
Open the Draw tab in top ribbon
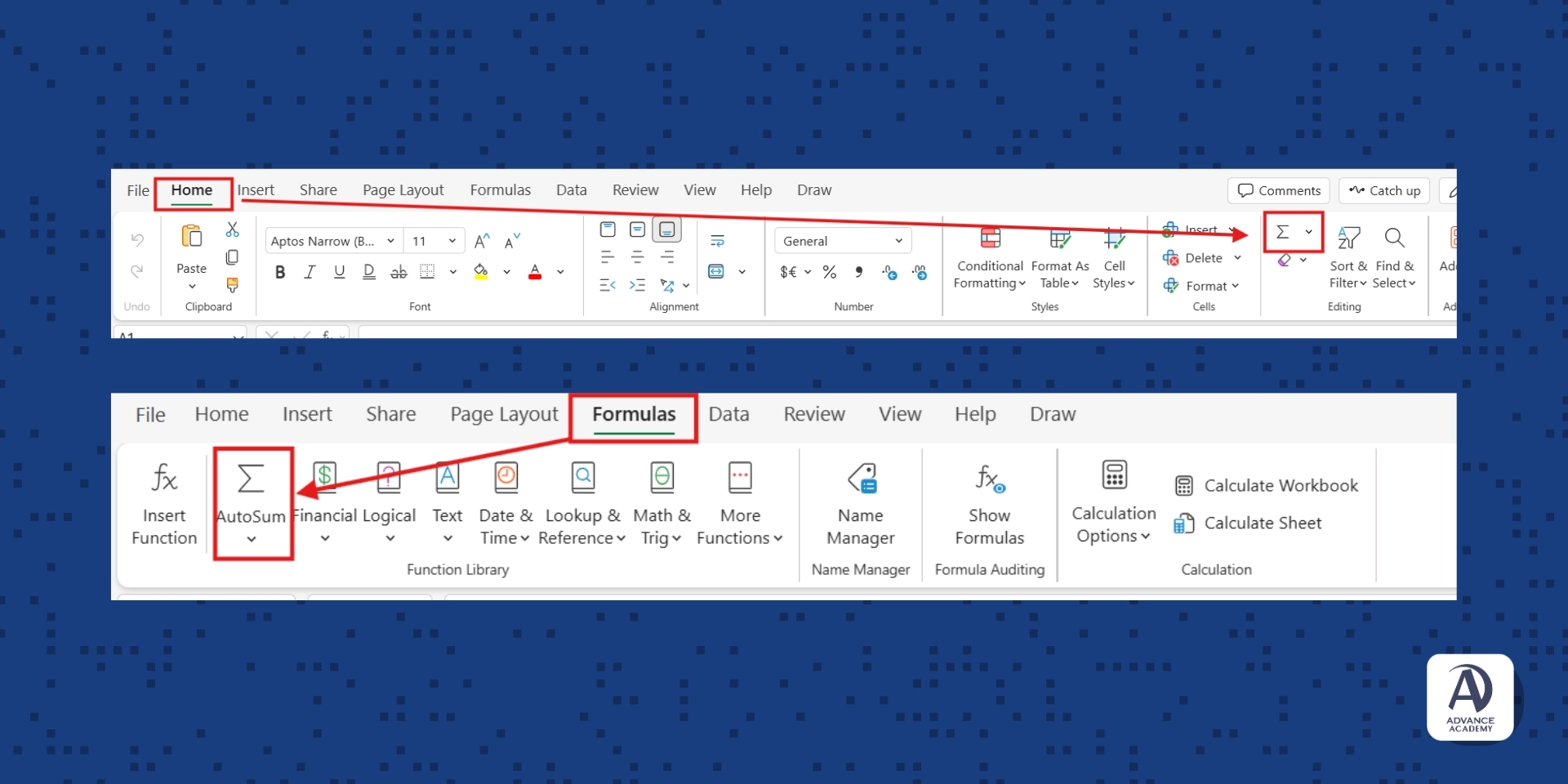814,190
